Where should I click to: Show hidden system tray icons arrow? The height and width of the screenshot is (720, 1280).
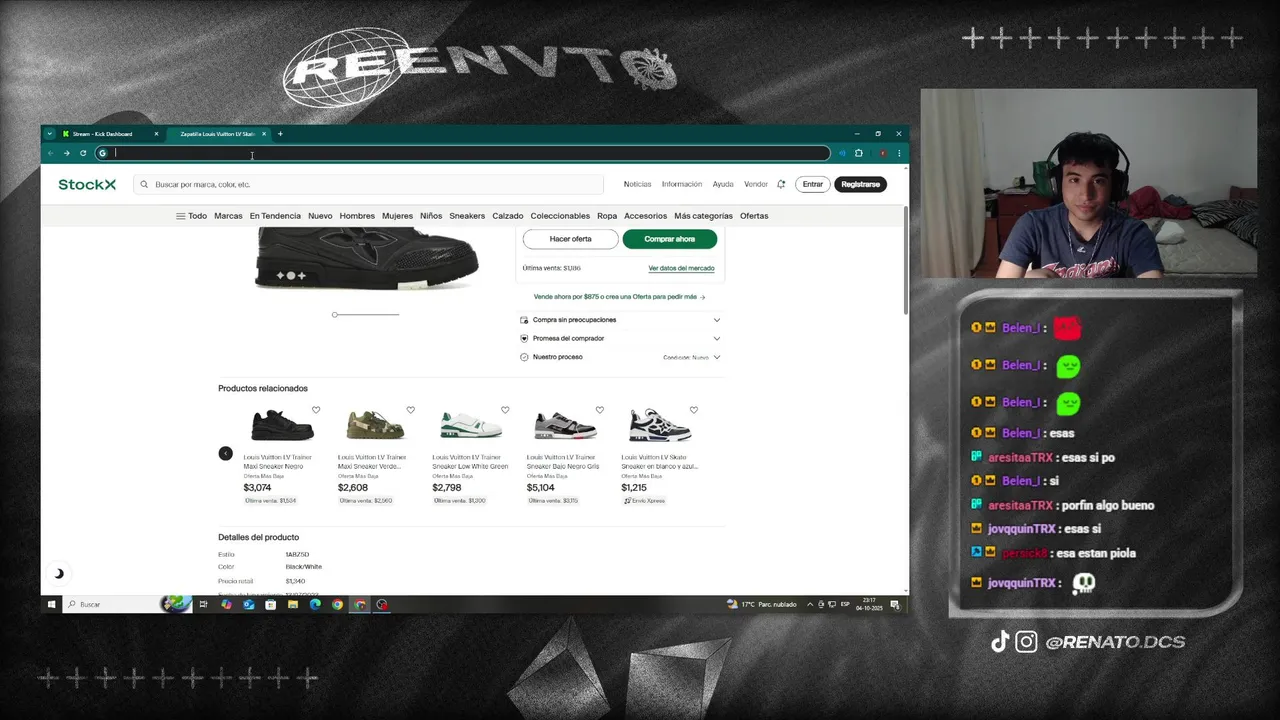pos(810,604)
